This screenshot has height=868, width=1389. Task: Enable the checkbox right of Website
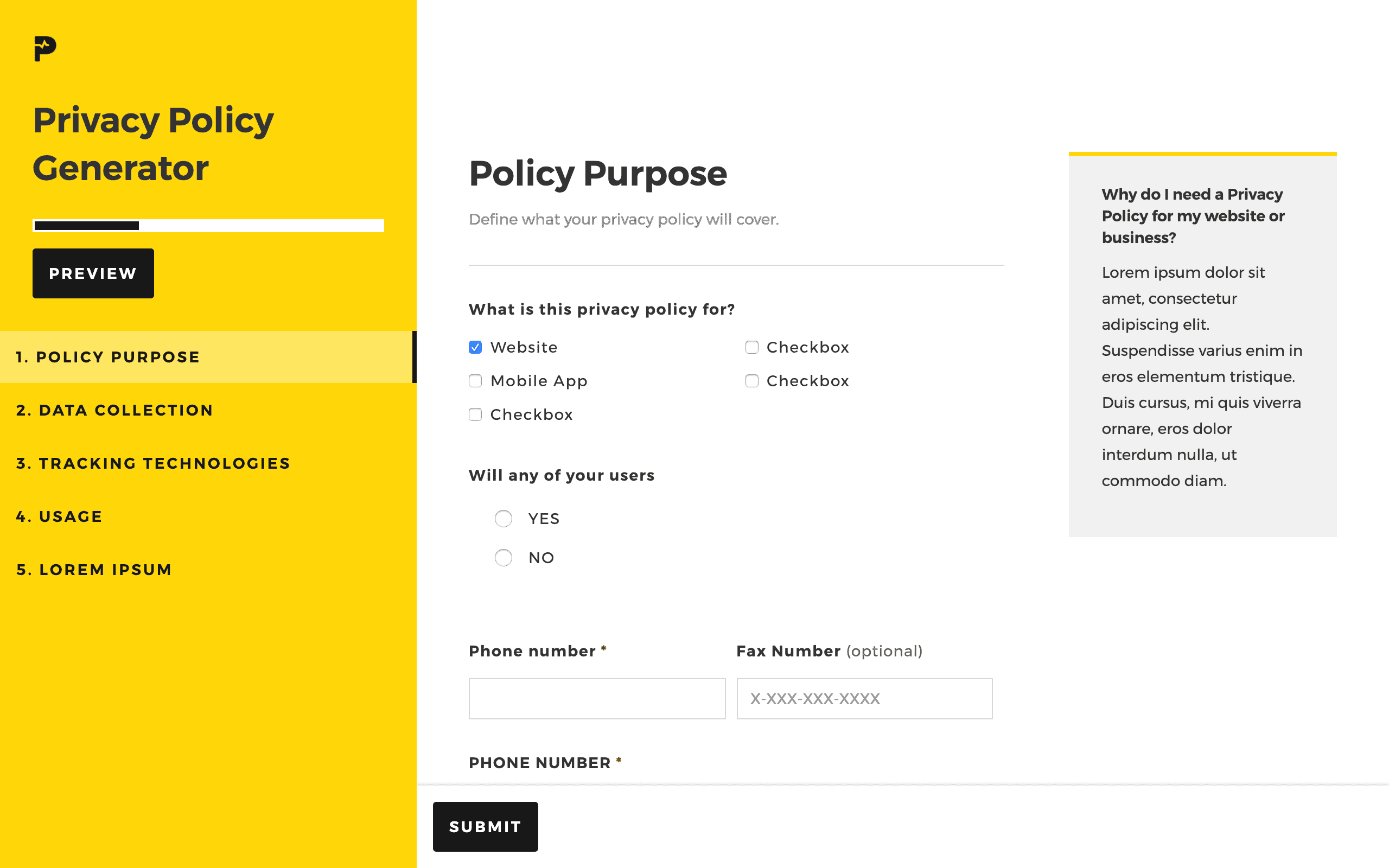pyautogui.click(x=752, y=347)
